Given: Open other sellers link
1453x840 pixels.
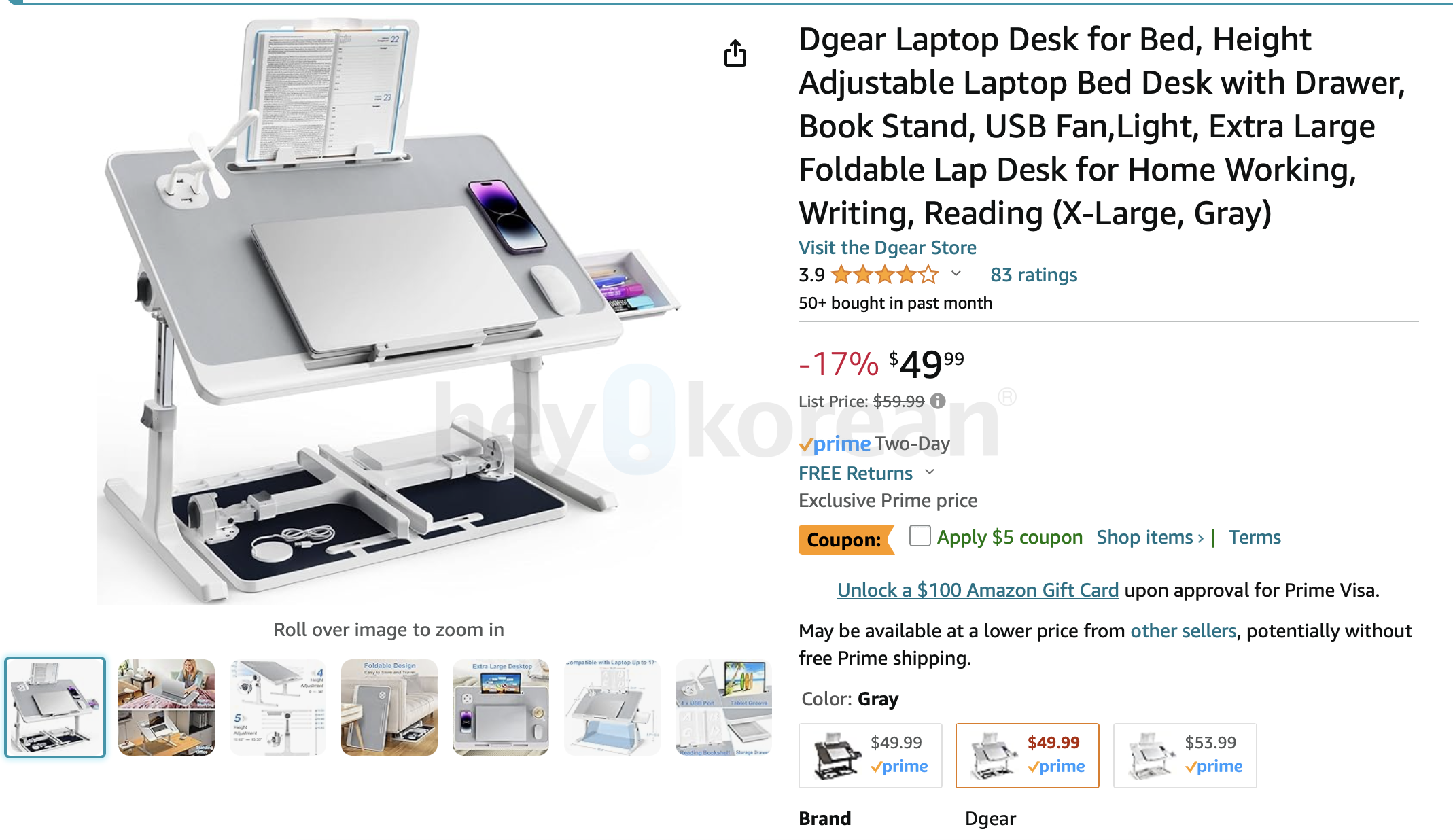Looking at the screenshot, I should click(1183, 631).
